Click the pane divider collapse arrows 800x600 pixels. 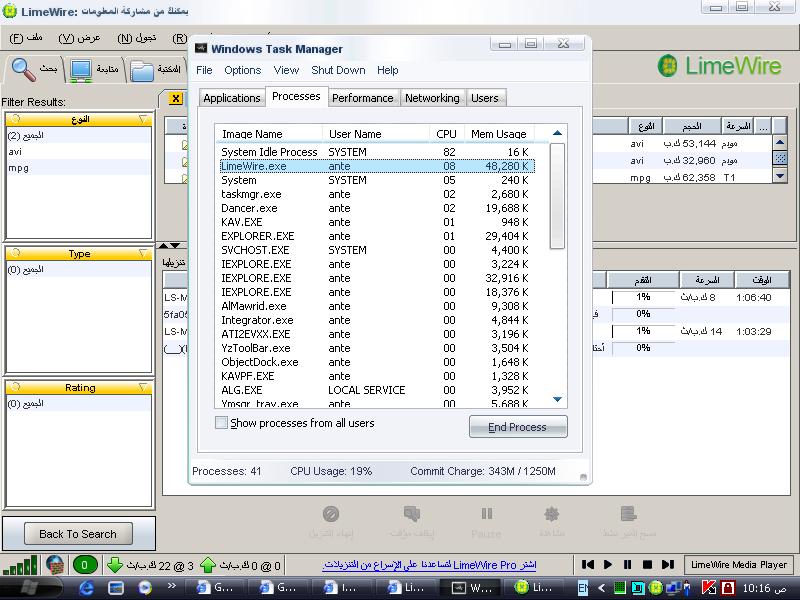coord(169,246)
